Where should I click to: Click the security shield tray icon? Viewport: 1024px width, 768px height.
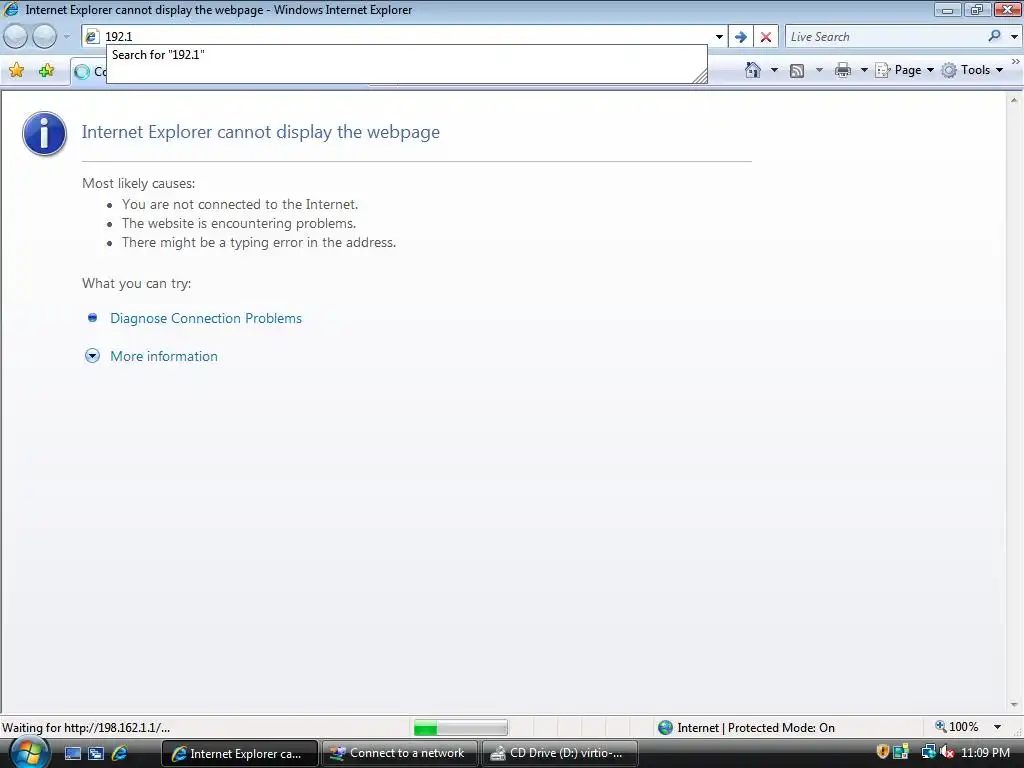882,752
